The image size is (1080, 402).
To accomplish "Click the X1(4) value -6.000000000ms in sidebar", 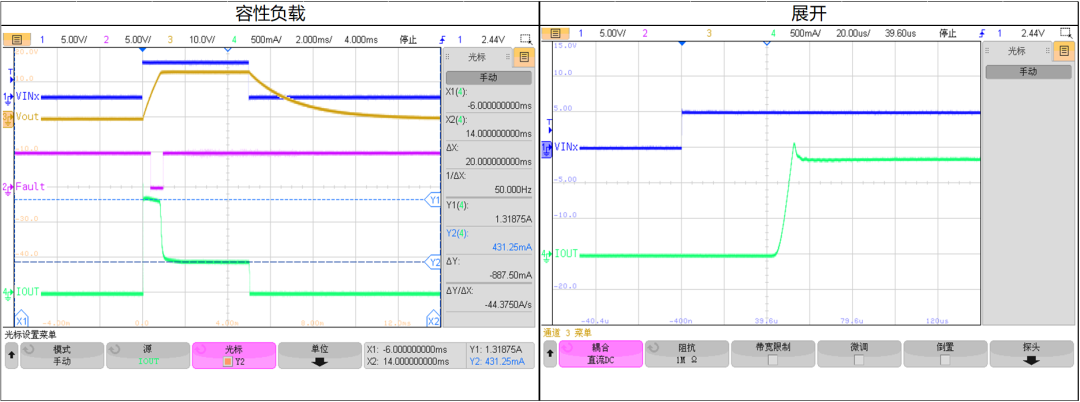I will (x=499, y=105).
